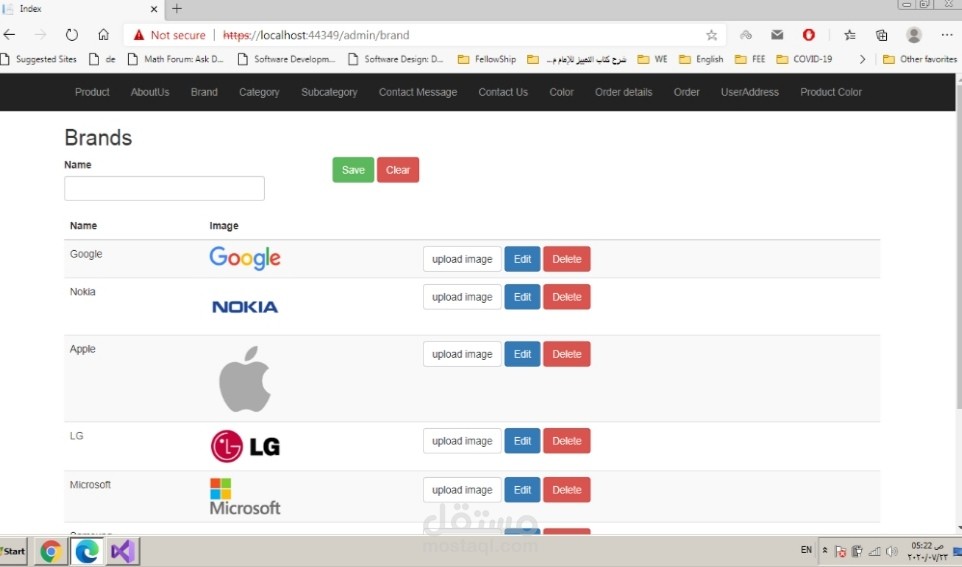Click the browser address bar URL
The width and height of the screenshot is (962, 567).
click(316, 35)
